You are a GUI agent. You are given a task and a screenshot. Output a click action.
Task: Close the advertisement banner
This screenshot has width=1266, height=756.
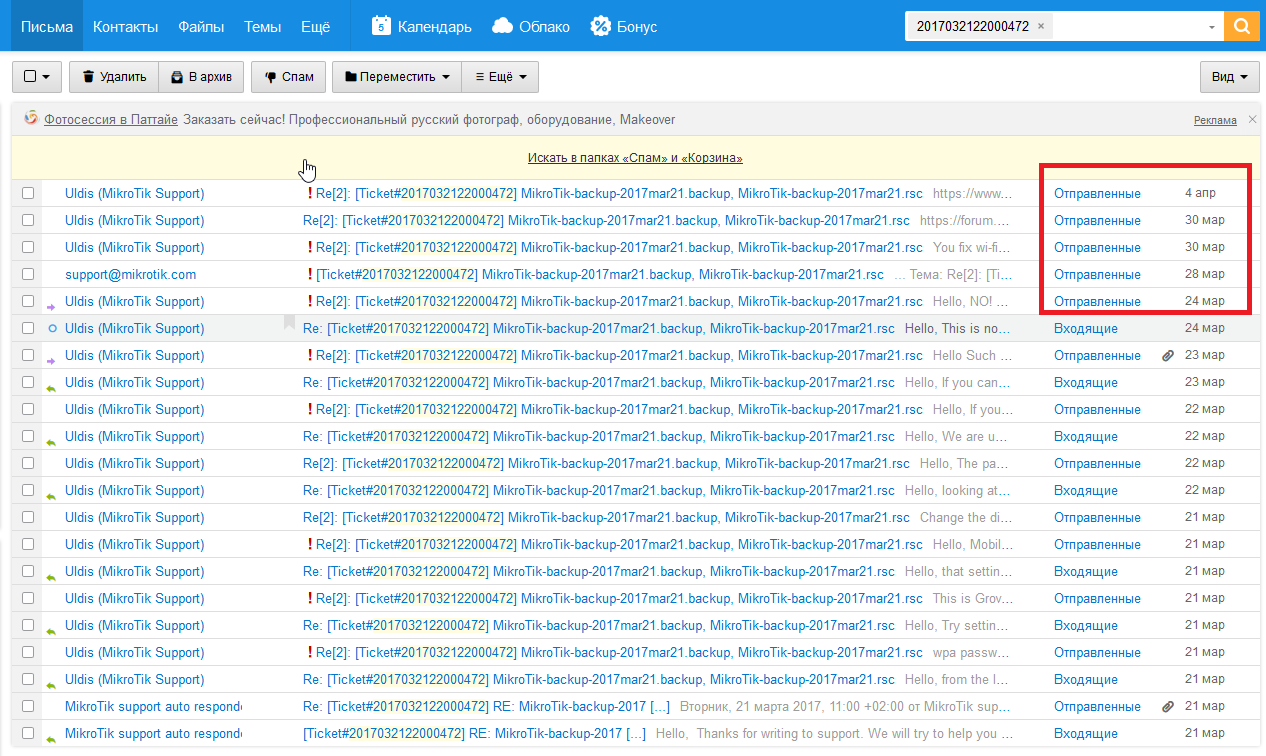point(1252,120)
